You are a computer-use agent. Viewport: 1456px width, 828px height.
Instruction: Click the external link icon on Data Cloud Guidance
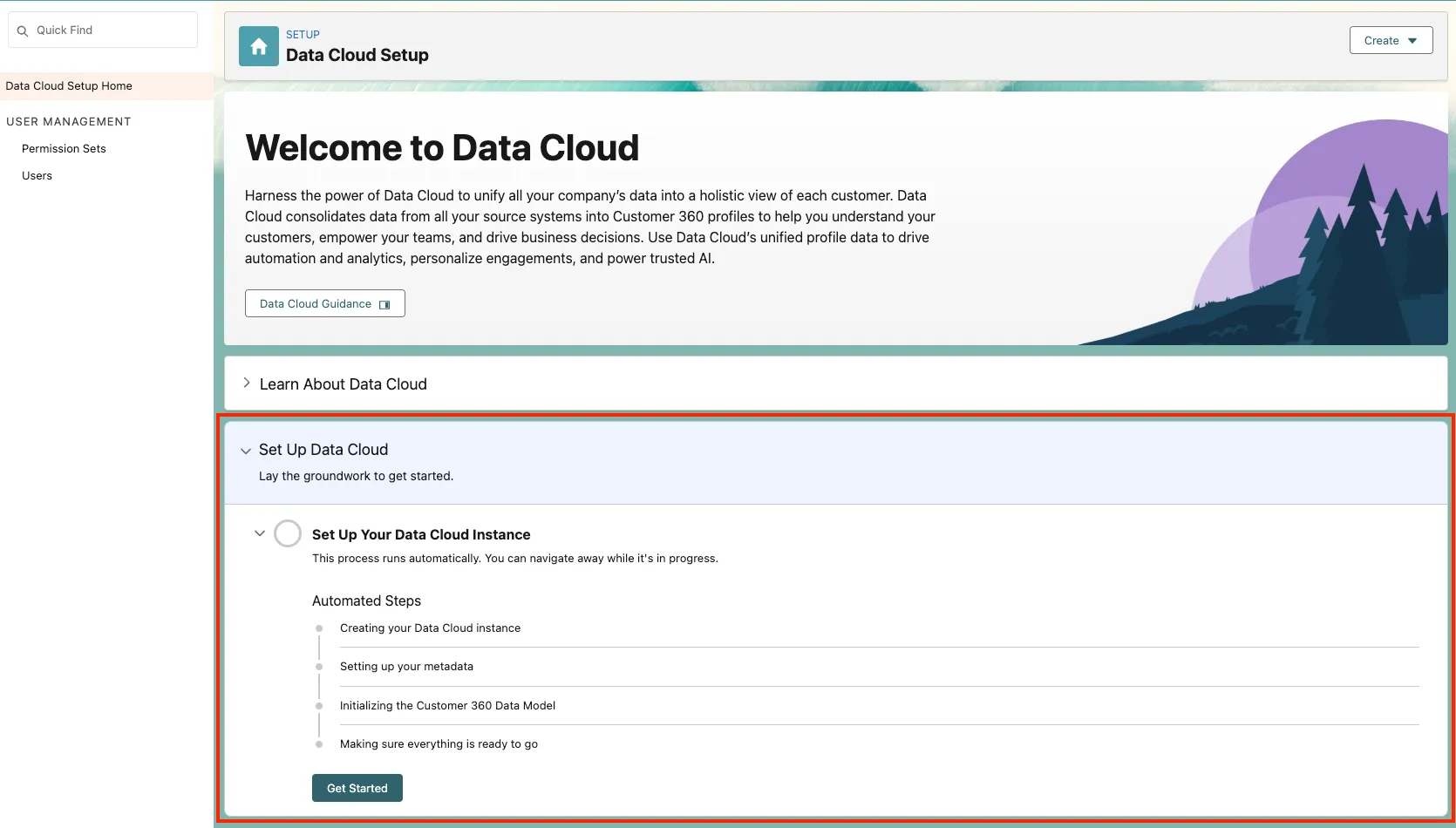384,304
